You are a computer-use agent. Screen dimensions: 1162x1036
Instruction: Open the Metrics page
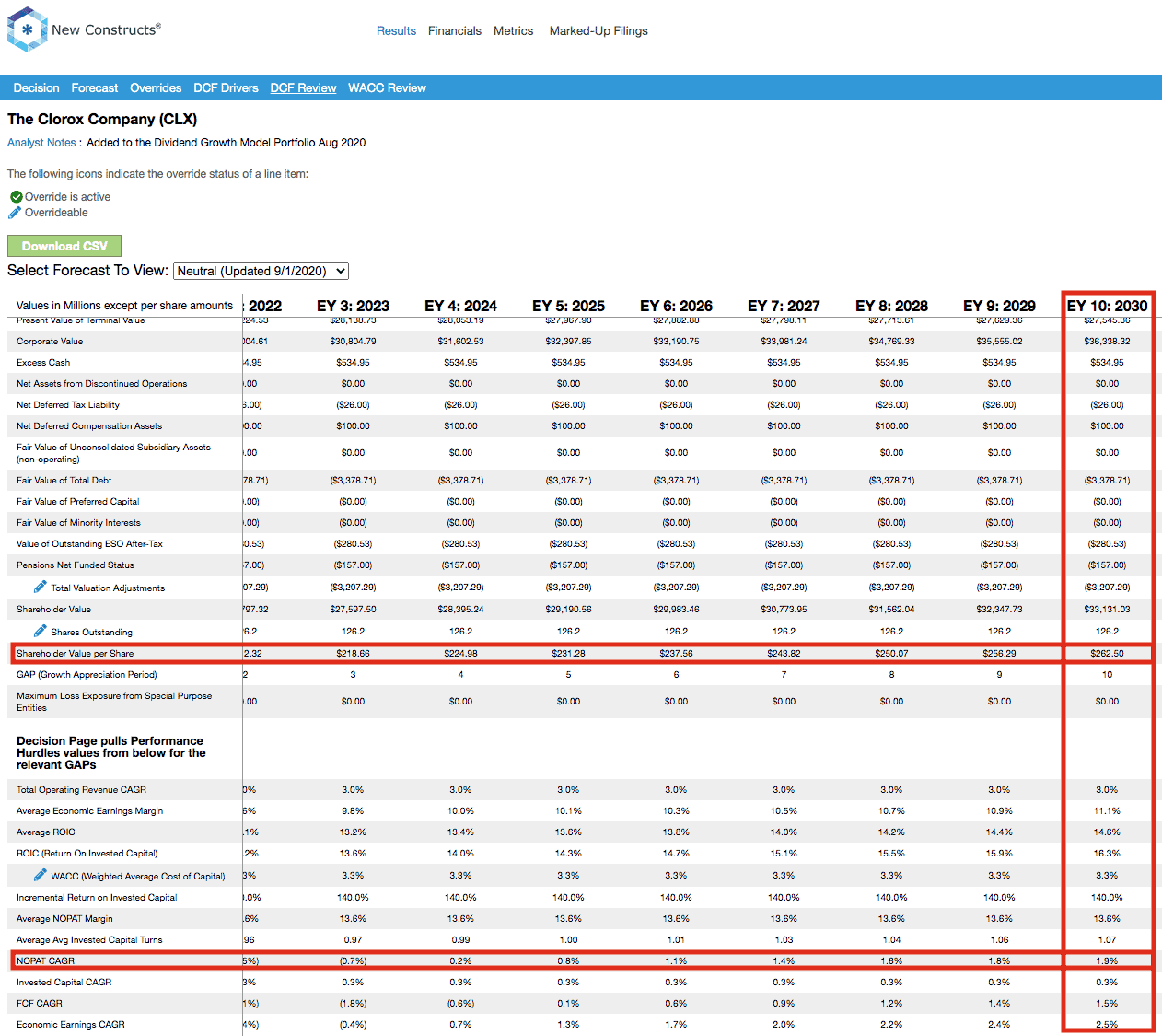(x=513, y=30)
